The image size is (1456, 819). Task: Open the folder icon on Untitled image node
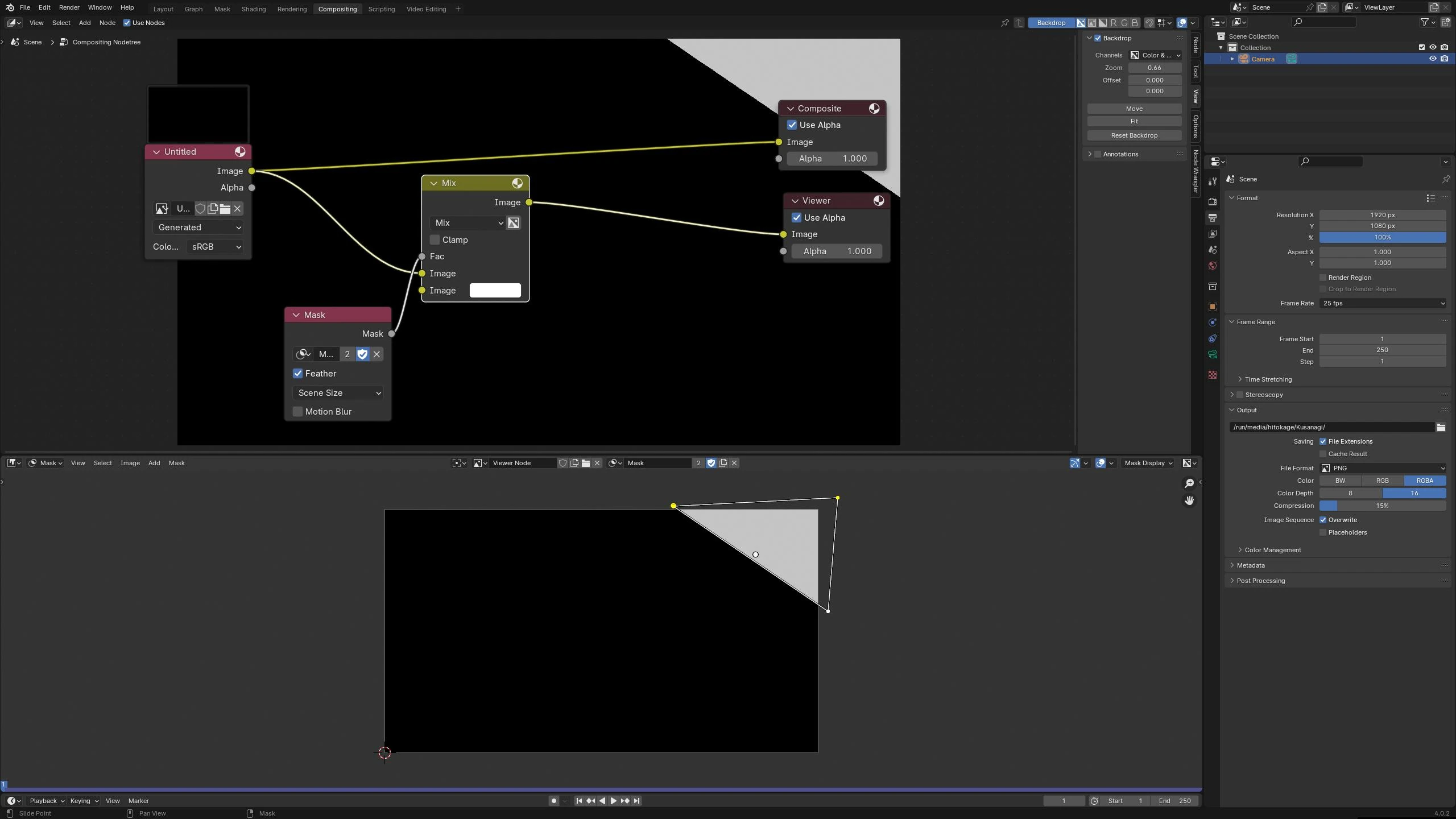point(225,209)
